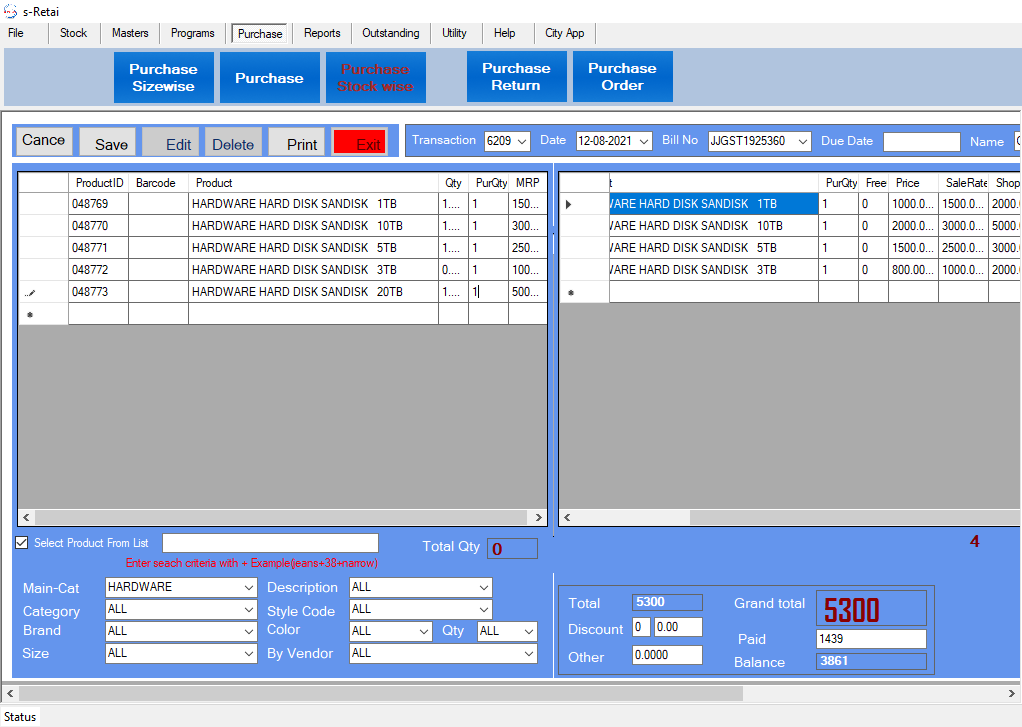The width and height of the screenshot is (1022, 727).
Task: Click the Save button
Action: point(110,143)
